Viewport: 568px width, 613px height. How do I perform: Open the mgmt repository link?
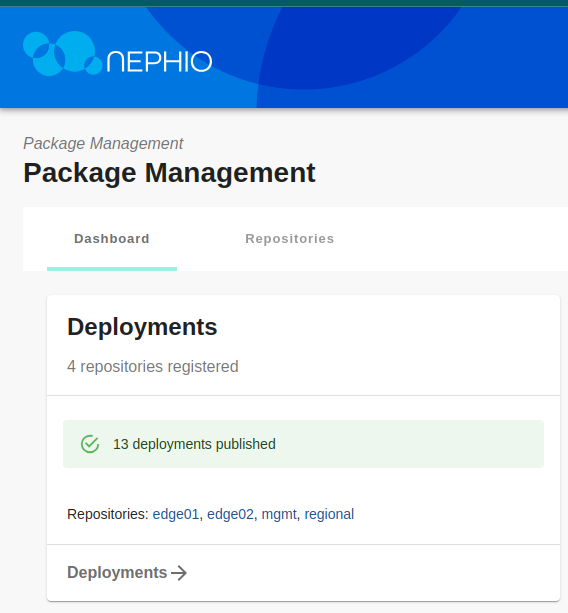279,514
